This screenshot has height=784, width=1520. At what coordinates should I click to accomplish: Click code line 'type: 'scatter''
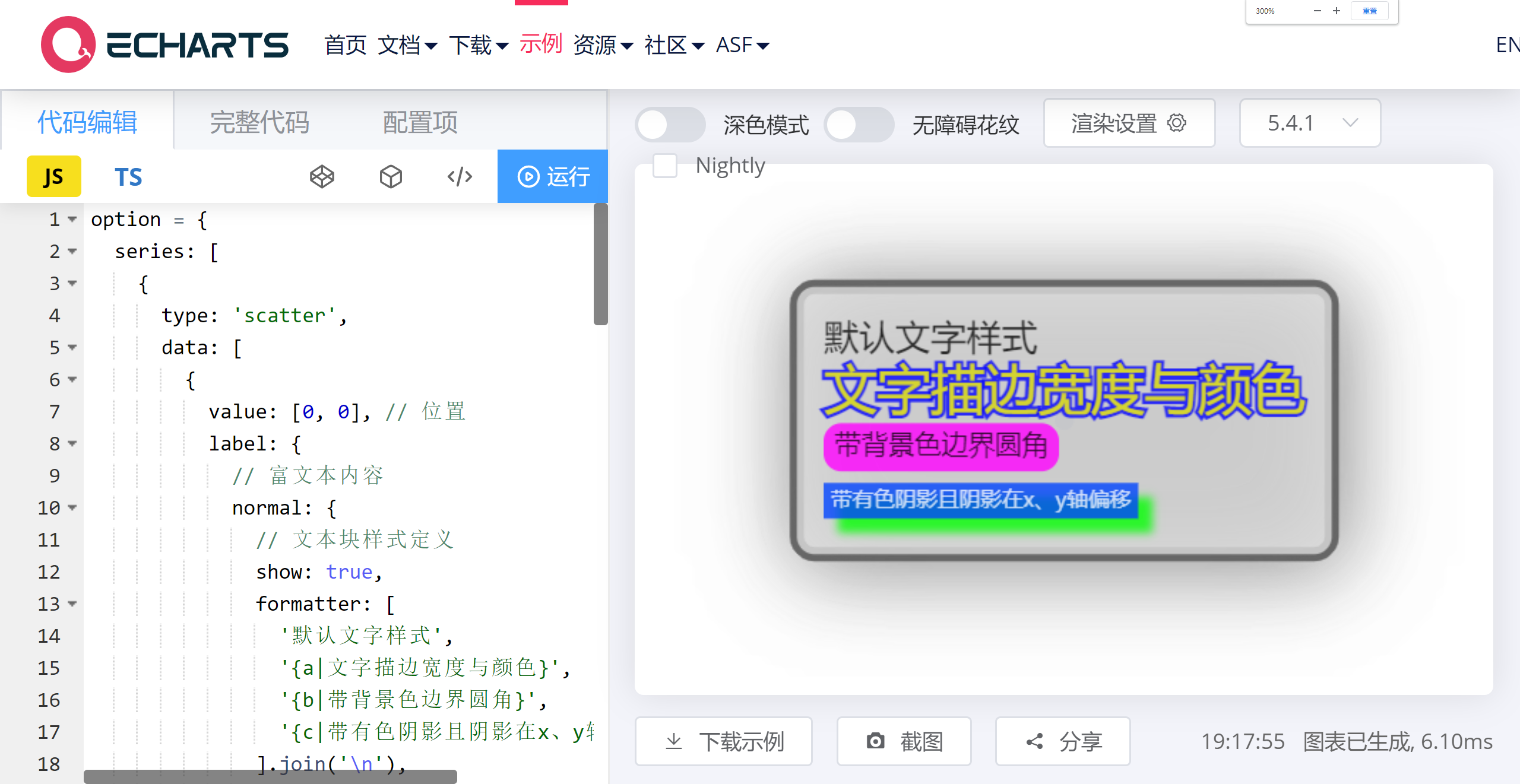point(254,316)
